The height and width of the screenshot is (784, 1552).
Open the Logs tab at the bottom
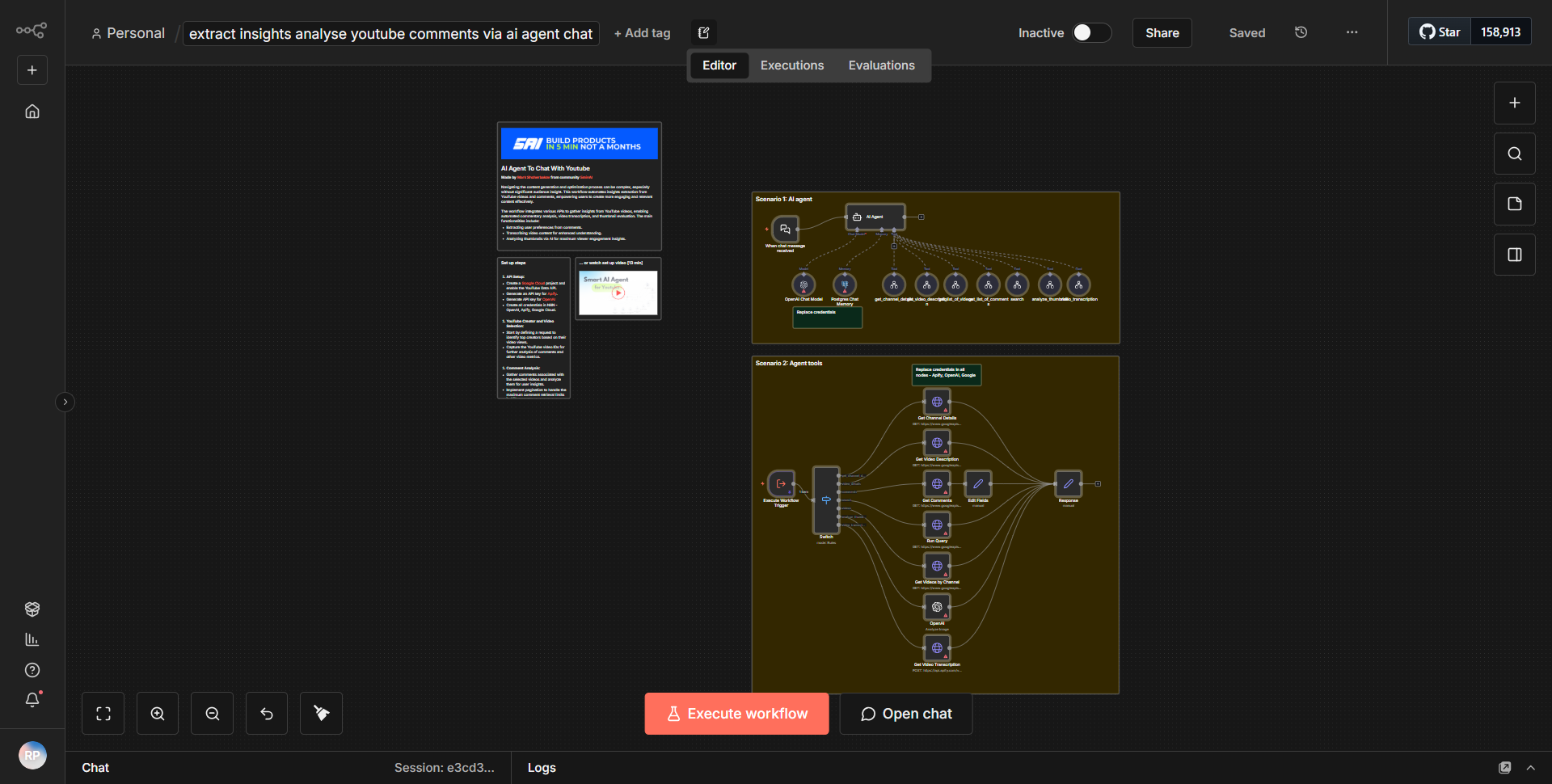pyautogui.click(x=542, y=767)
